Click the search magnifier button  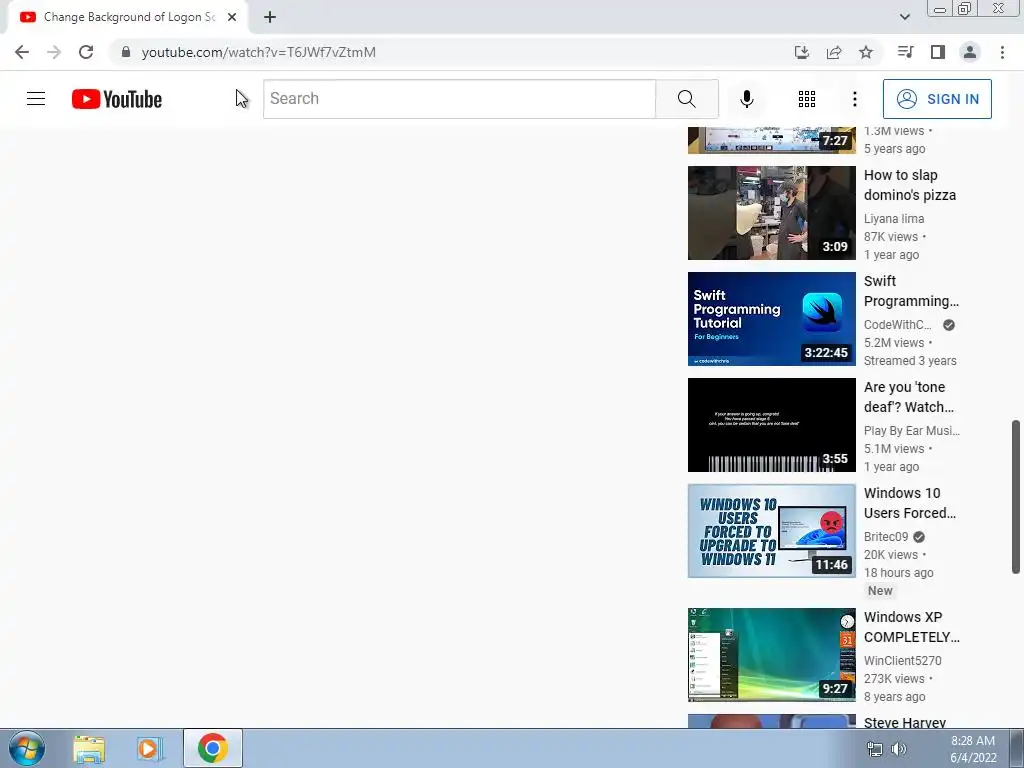click(x=686, y=99)
